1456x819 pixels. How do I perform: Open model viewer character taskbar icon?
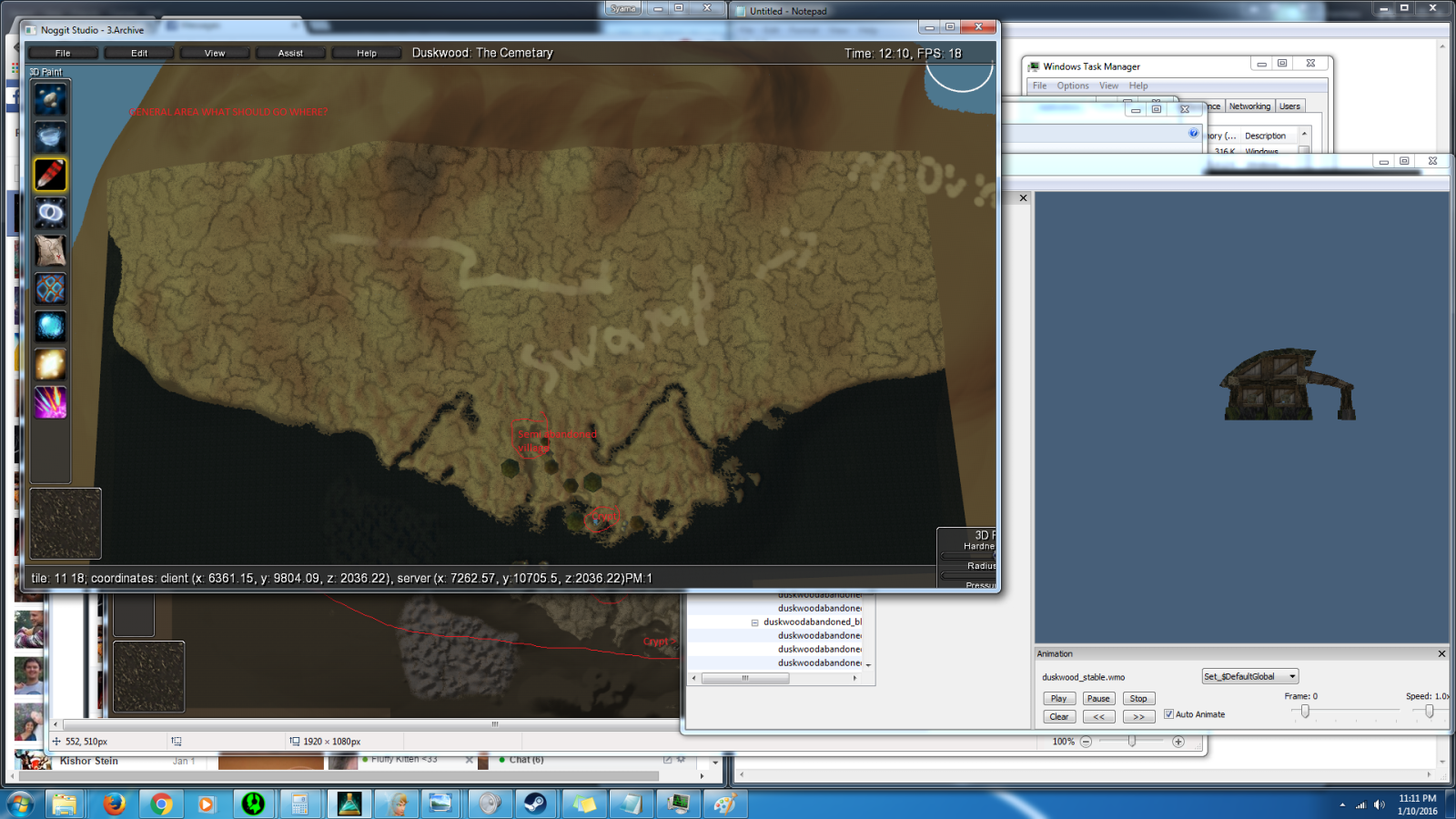point(397,804)
